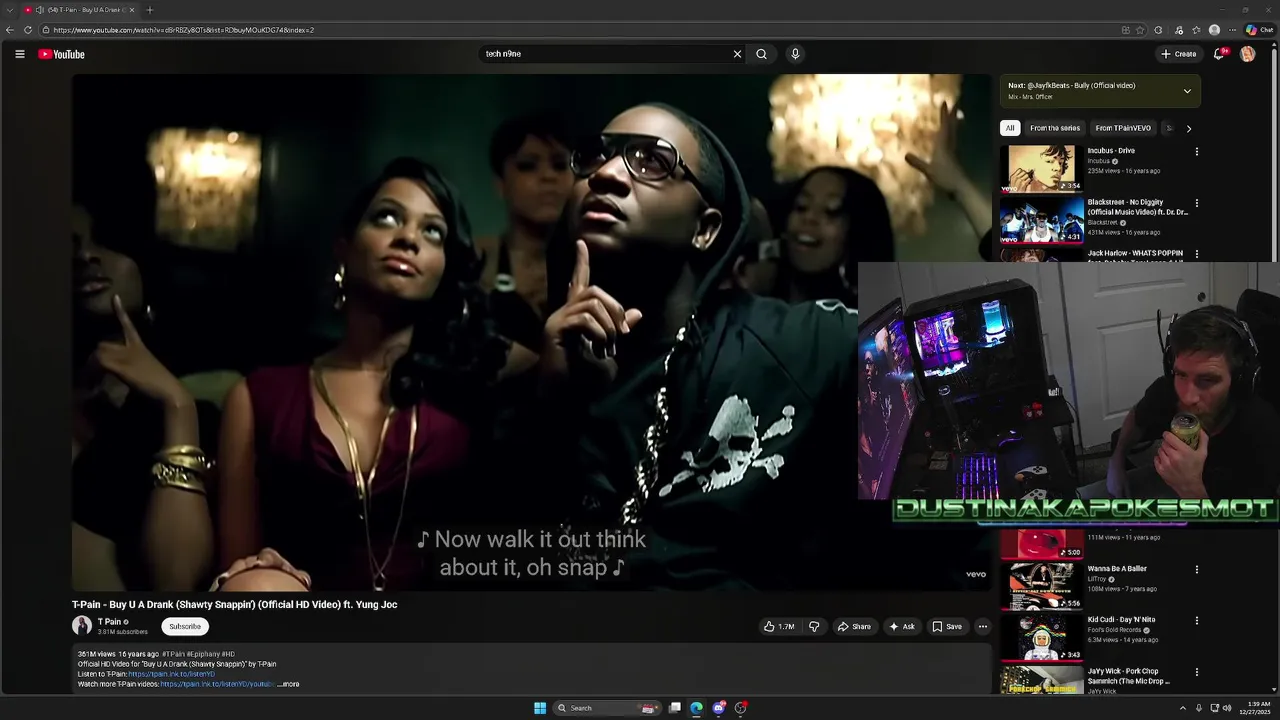Open Copilot Chat in Edge
The image size is (1280, 720).
(1259, 30)
